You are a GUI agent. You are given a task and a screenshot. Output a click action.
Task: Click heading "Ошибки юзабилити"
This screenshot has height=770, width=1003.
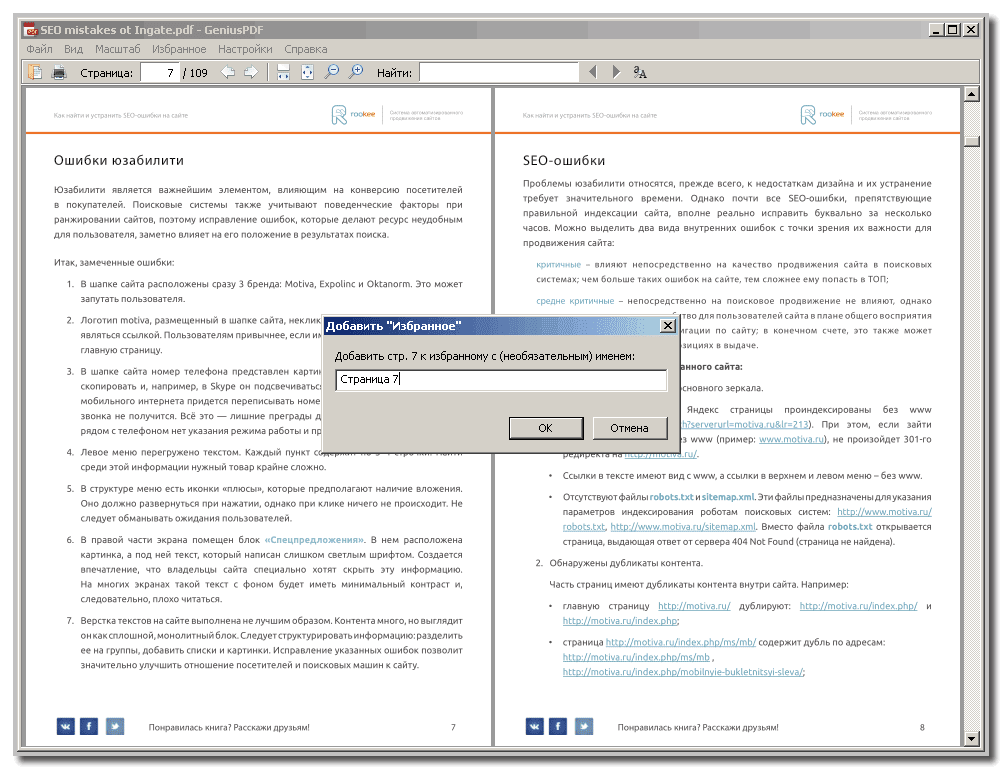click(x=119, y=161)
